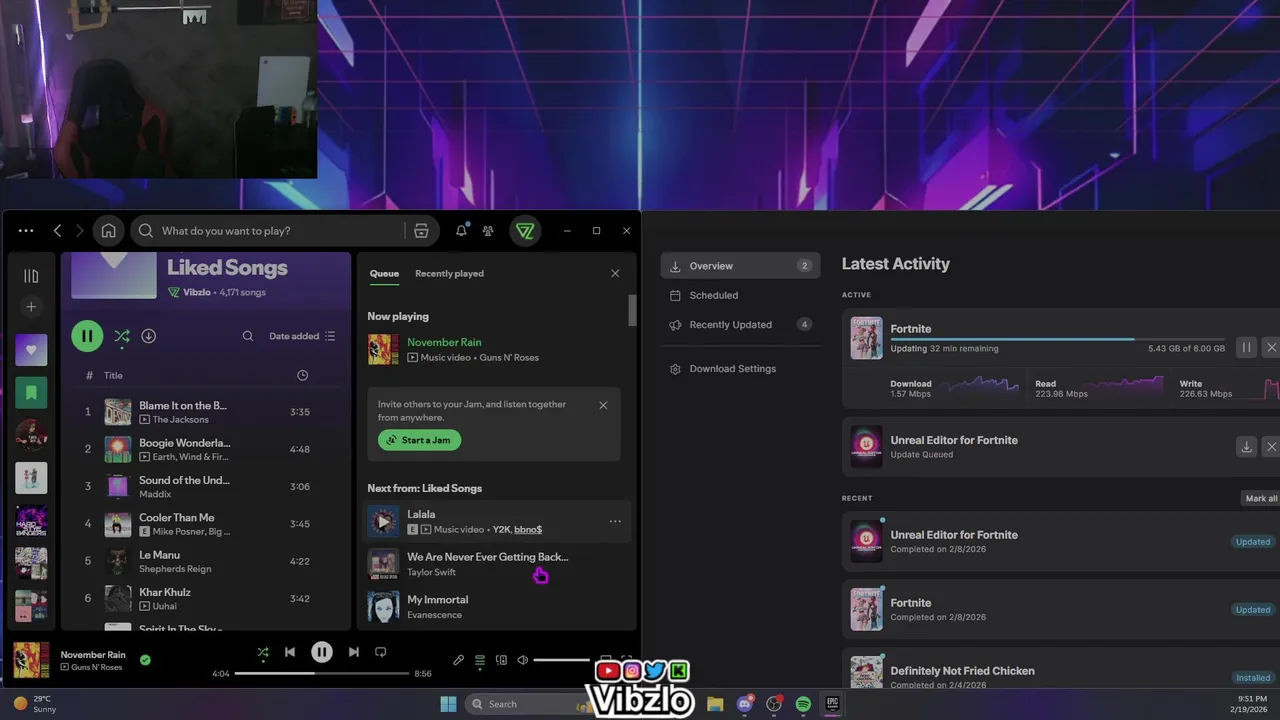Toggle Your Library sidebar icon
Viewport: 1280px width, 720px height.
tap(31, 275)
